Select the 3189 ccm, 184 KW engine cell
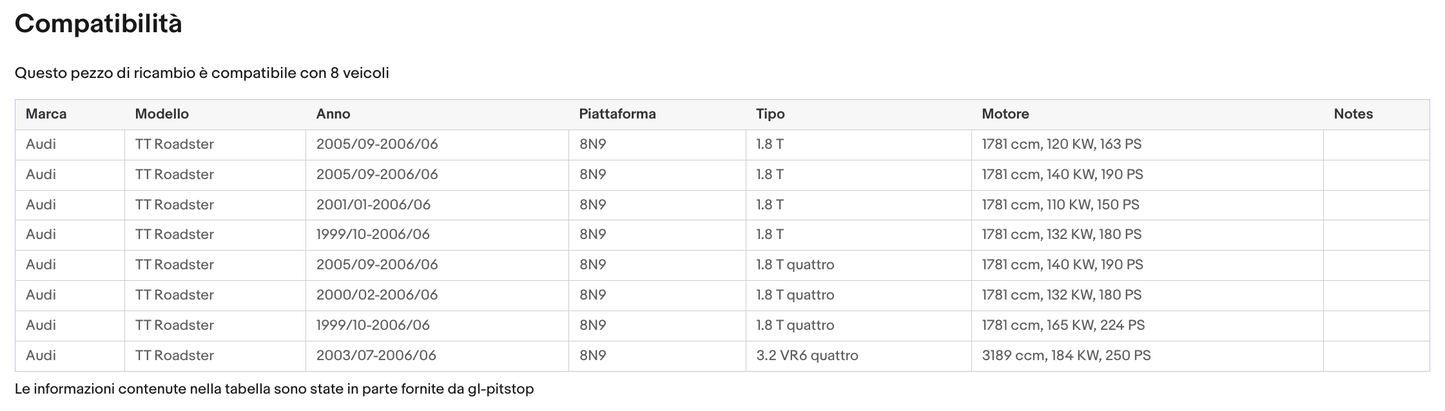Image resolution: width=1445 pixels, height=411 pixels. coord(1066,355)
